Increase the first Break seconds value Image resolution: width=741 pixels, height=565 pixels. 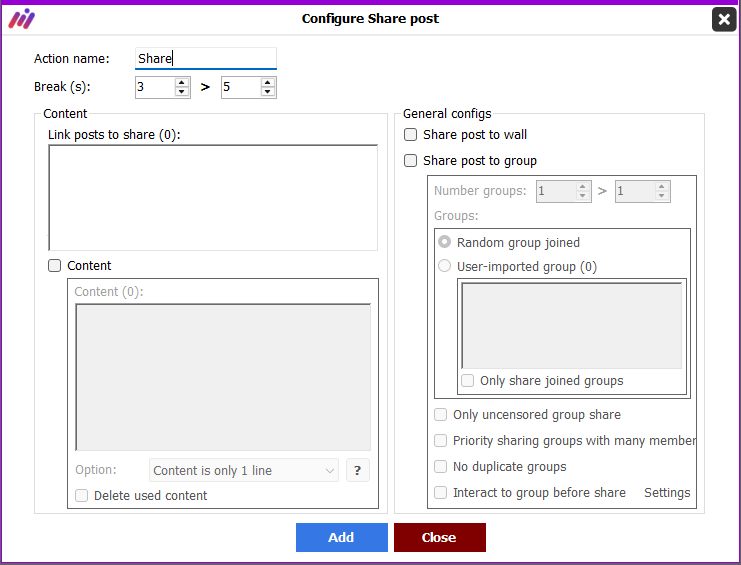click(x=181, y=82)
